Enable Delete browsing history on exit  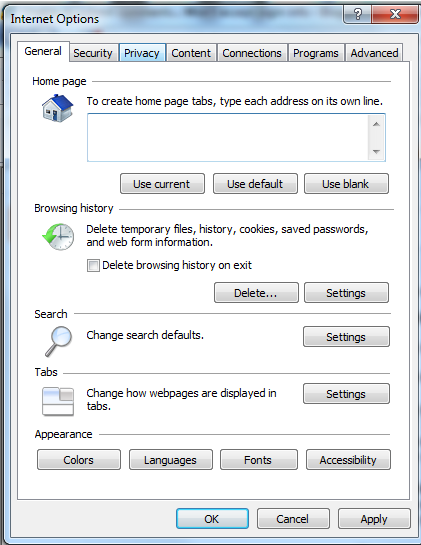(x=93, y=266)
